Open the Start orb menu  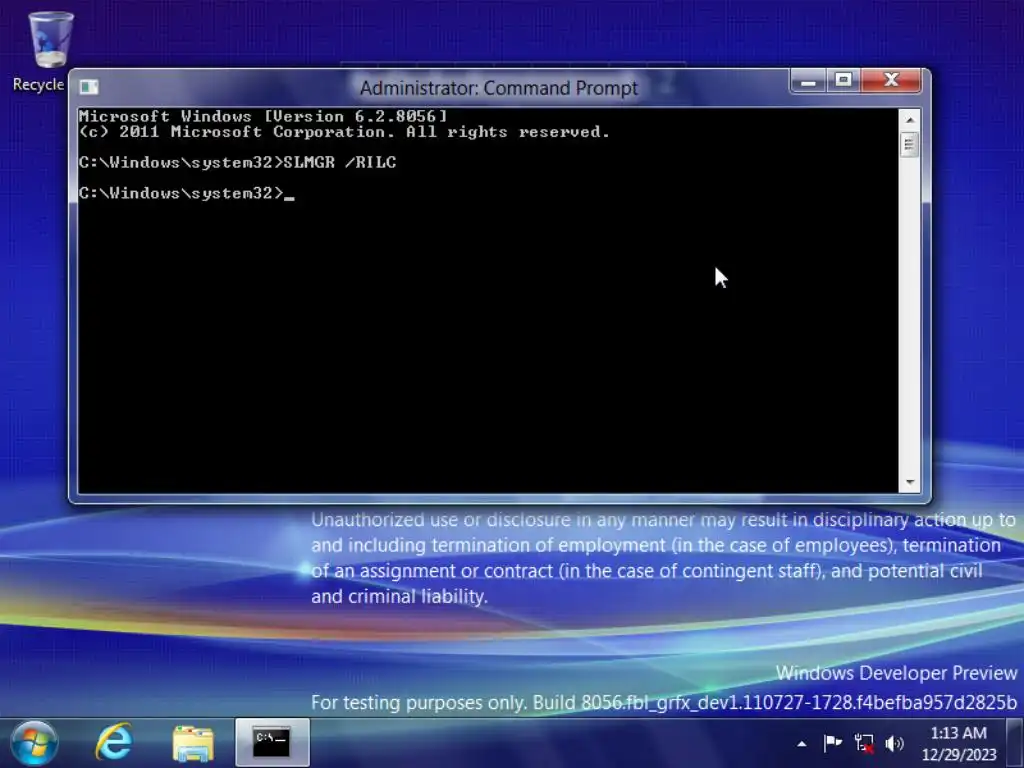click(x=34, y=743)
